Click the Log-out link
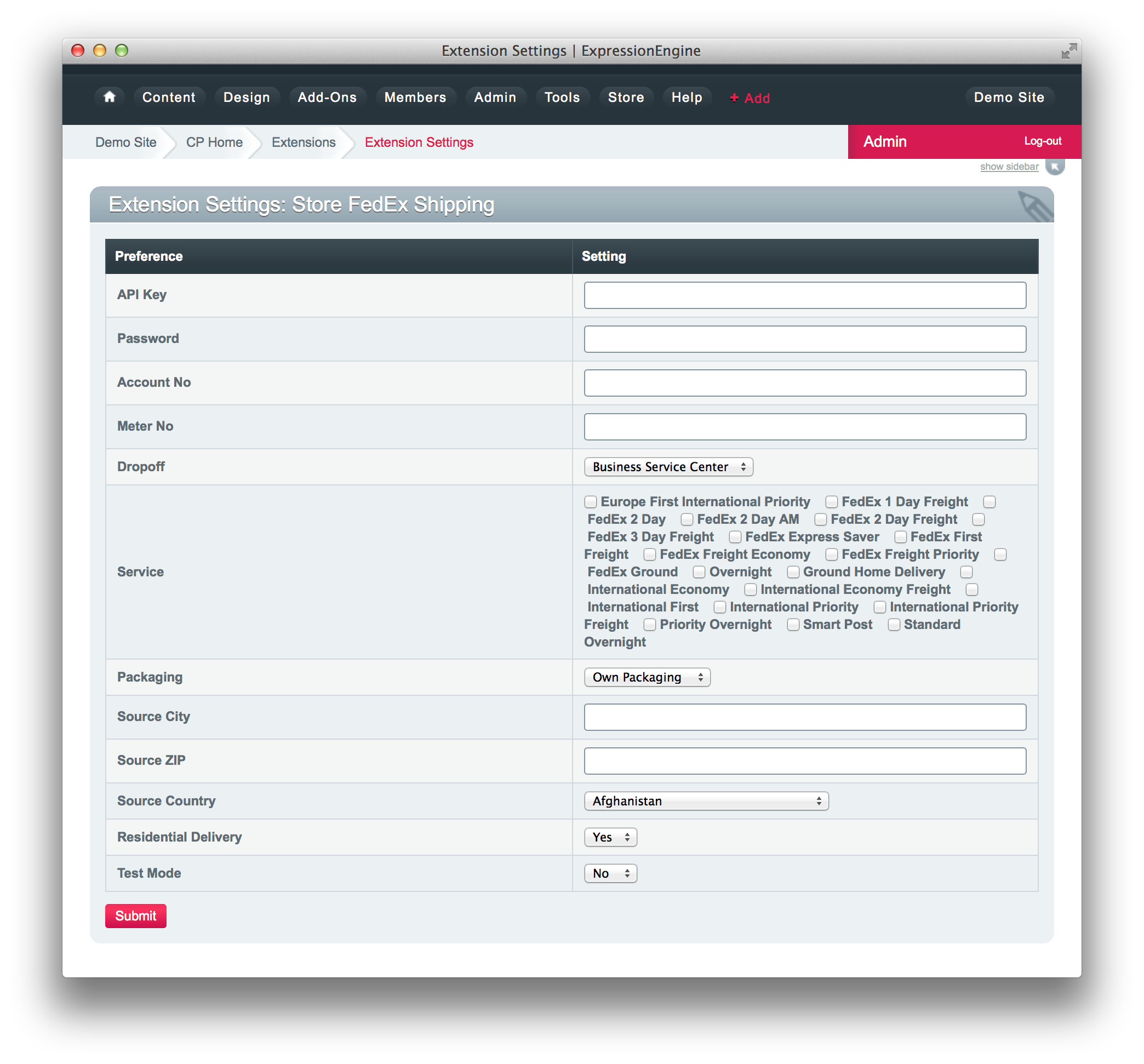 pos(1042,141)
